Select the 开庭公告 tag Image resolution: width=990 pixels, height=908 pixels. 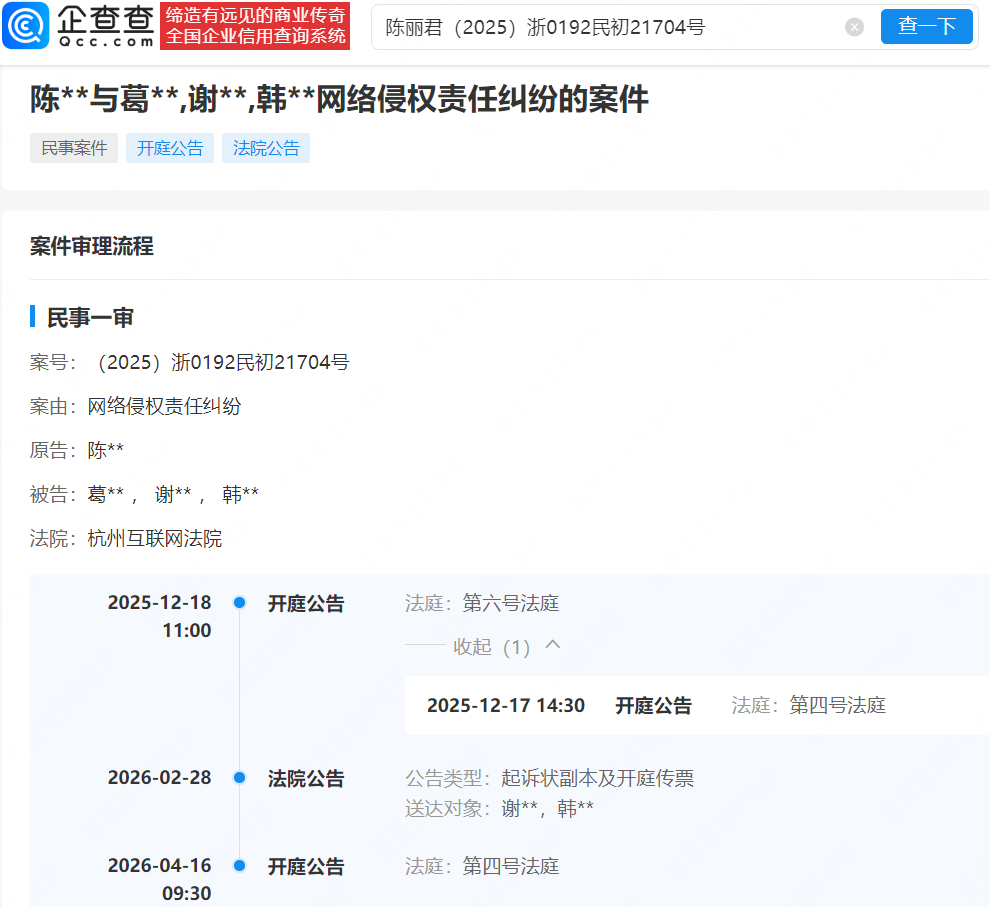pos(169,147)
